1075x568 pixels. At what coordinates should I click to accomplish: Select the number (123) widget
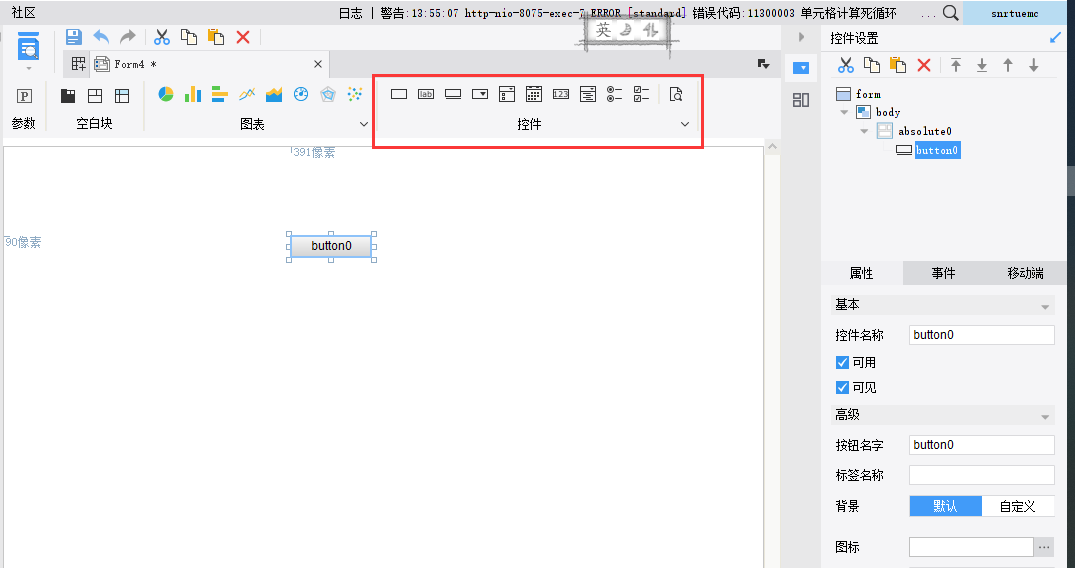tap(561, 94)
